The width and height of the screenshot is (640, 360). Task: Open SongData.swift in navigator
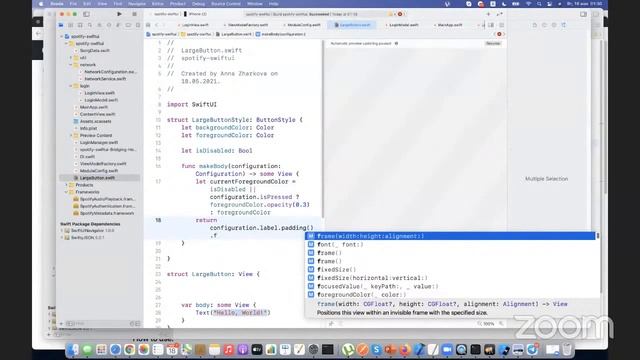point(94,51)
